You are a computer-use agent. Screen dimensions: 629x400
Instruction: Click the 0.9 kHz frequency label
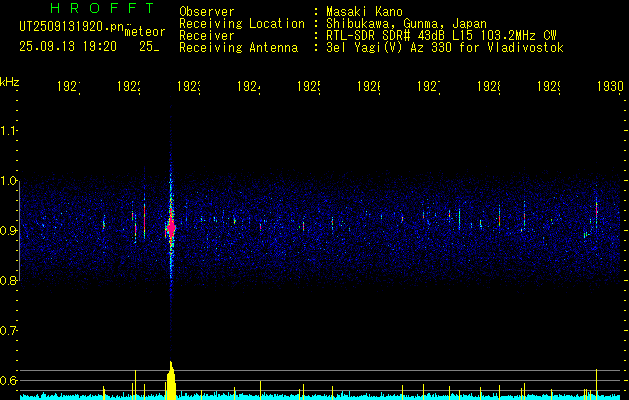tap(8, 230)
